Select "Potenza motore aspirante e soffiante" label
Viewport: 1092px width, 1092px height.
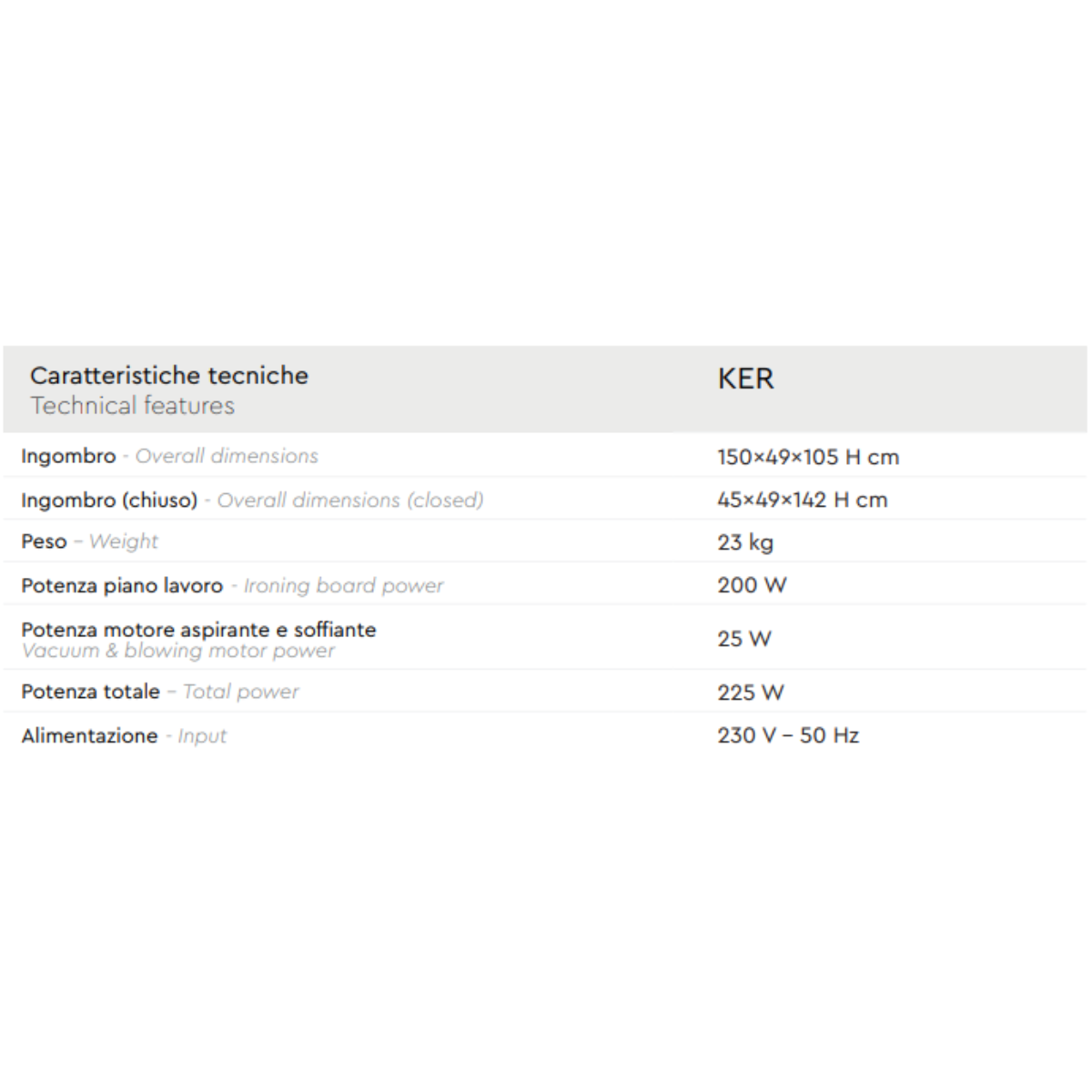[x=198, y=629]
